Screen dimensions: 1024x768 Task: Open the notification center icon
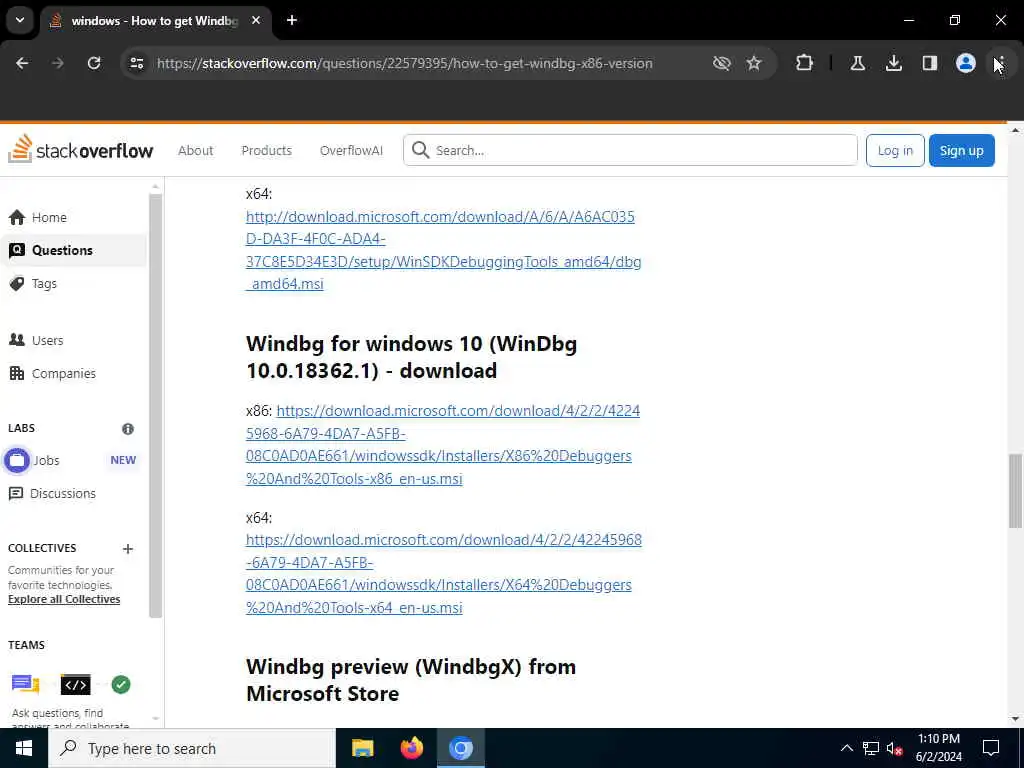point(991,748)
